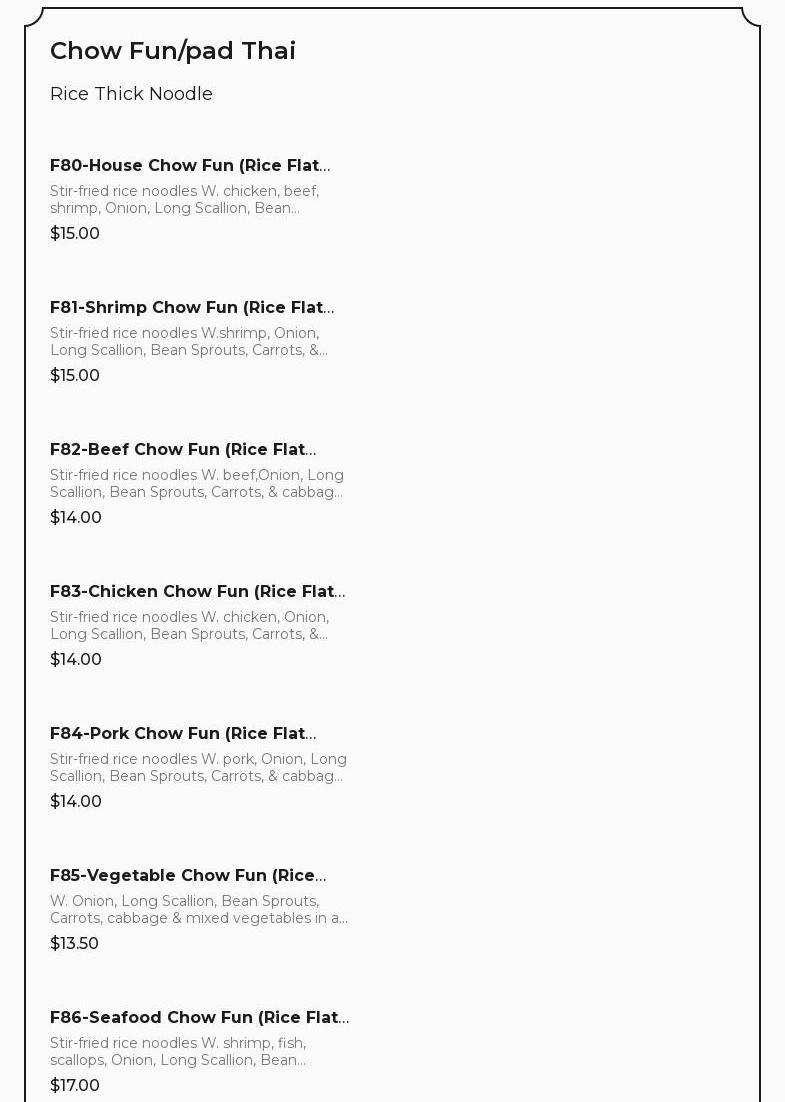Click the F82-Beef Chow Fun title
Viewport: 785px width, 1102px height.
pos(183,450)
